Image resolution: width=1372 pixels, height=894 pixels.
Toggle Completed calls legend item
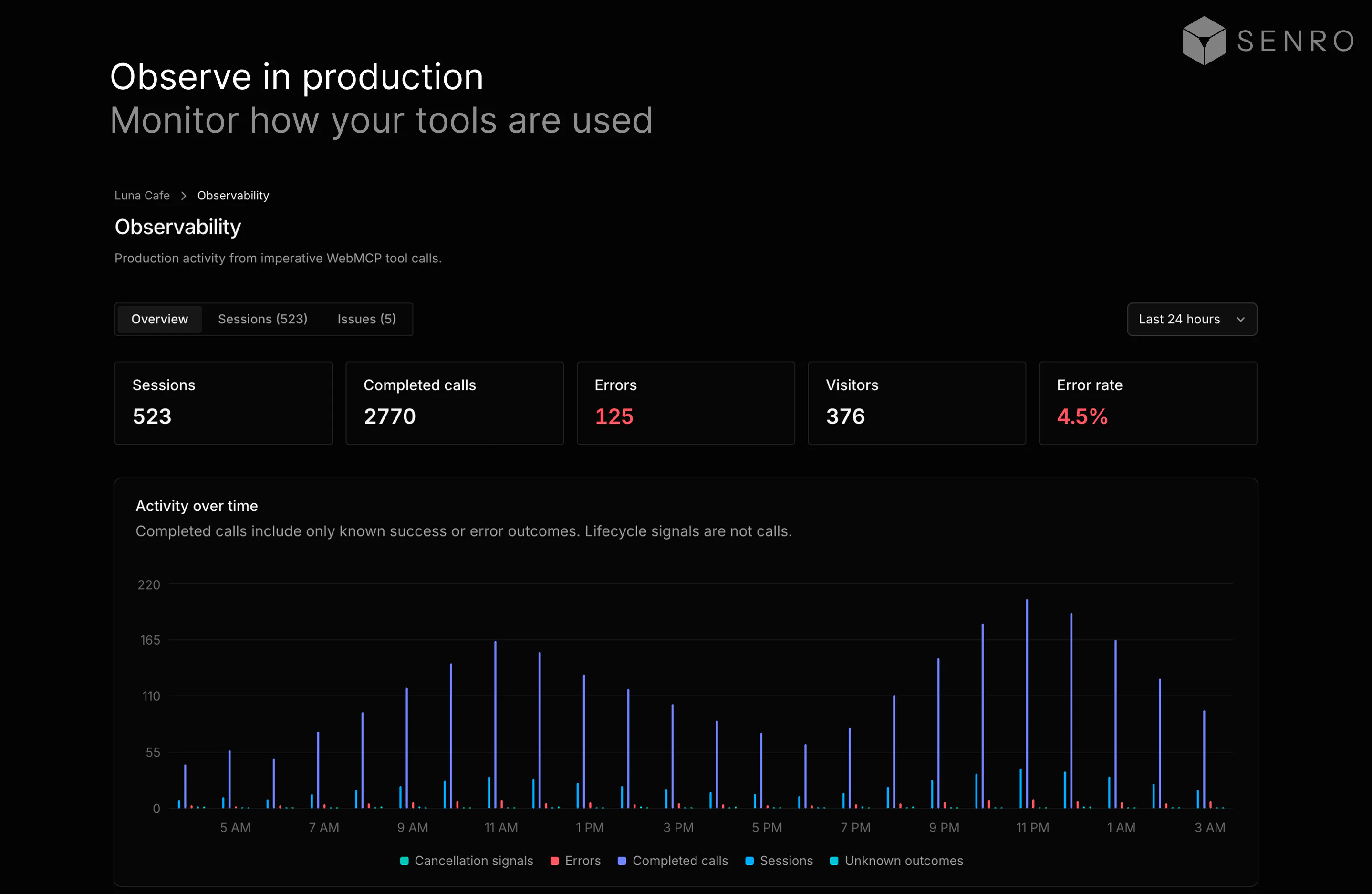[x=673, y=861]
